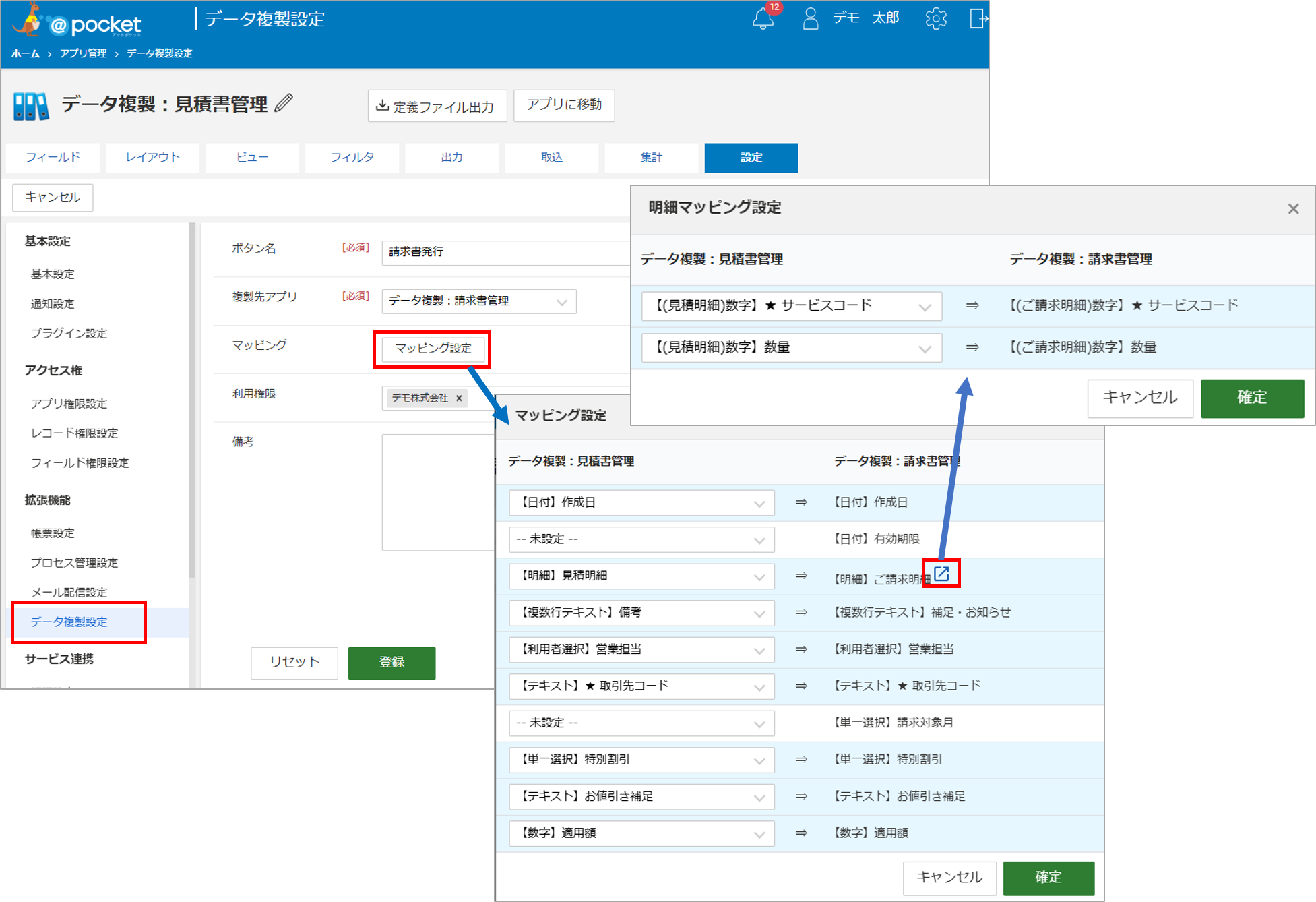Cancel the 明細マッピング設定 dialog
The height and width of the screenshot is (902, 1316).
coord(1140,398)
